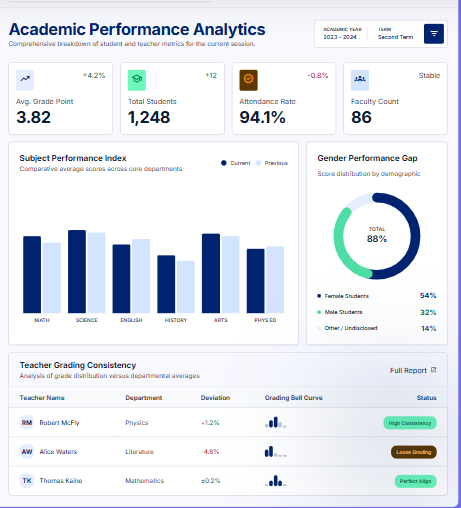Open the Term Second Term selector
Screen dimensions: 461x508
395,33
